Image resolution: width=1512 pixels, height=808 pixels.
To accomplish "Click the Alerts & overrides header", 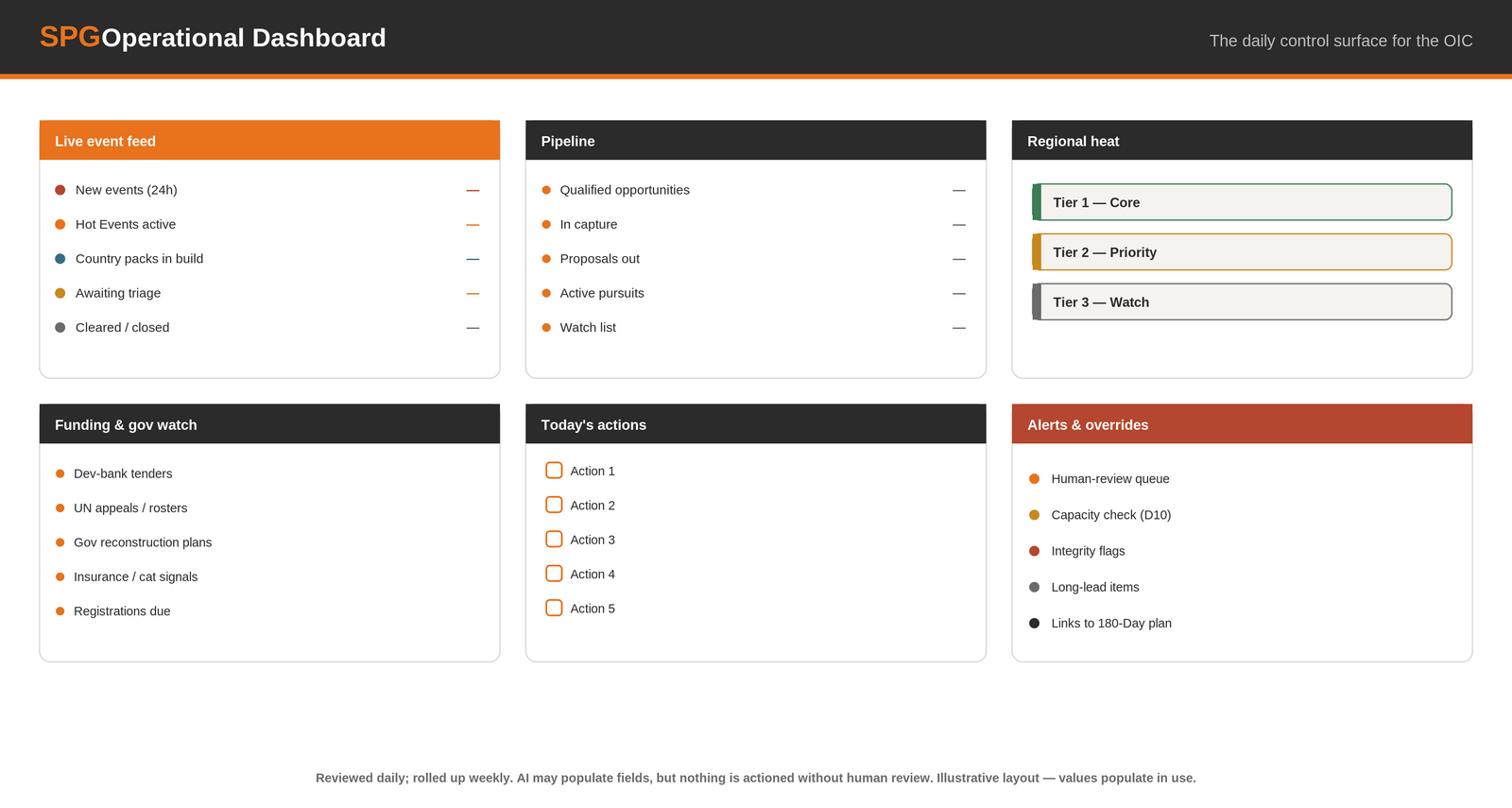I will tap(1242, 424).
